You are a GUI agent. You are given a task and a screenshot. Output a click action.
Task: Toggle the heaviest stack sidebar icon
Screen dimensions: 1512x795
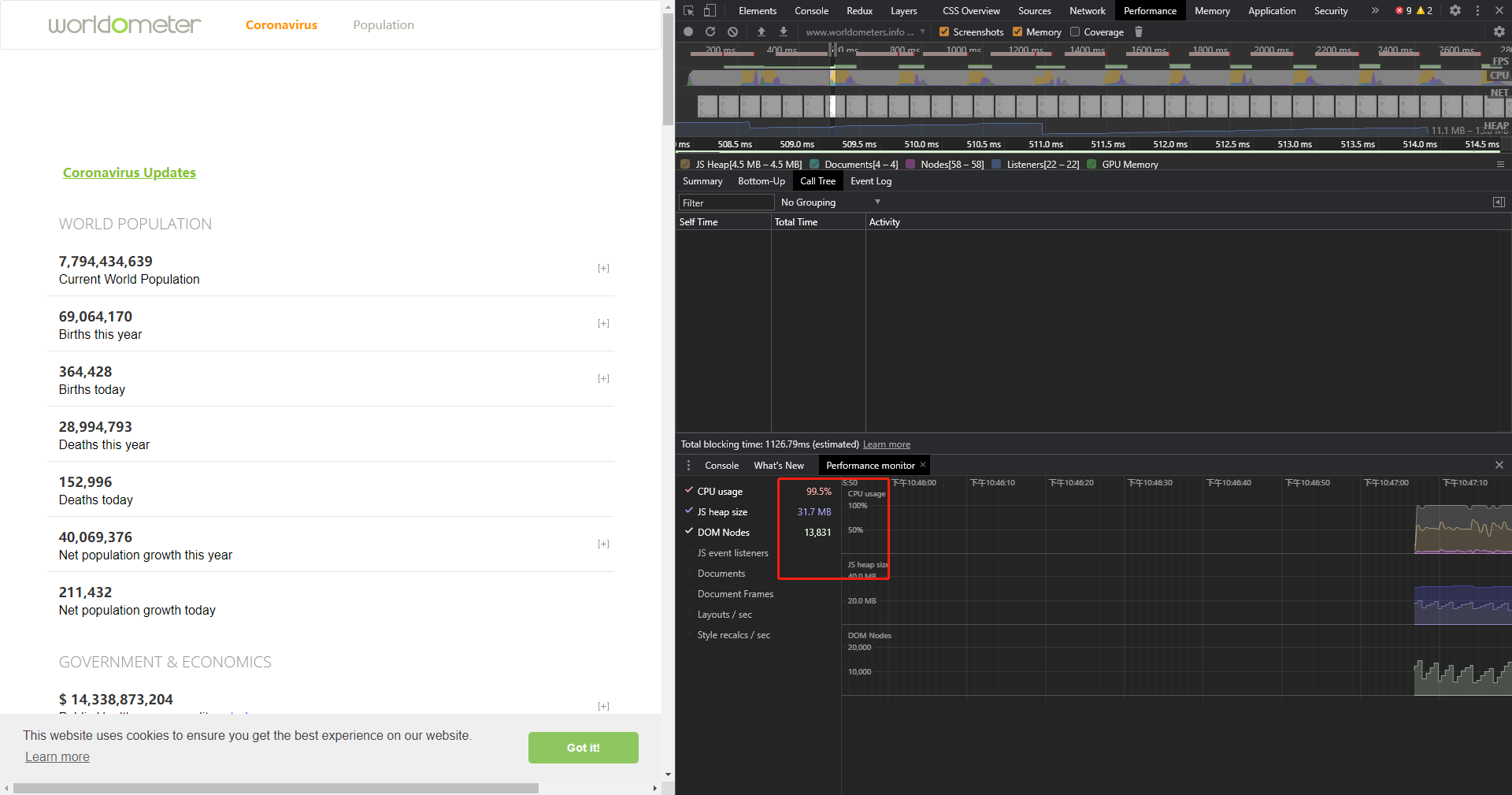pyautogui.click(x=1499, y=202)
